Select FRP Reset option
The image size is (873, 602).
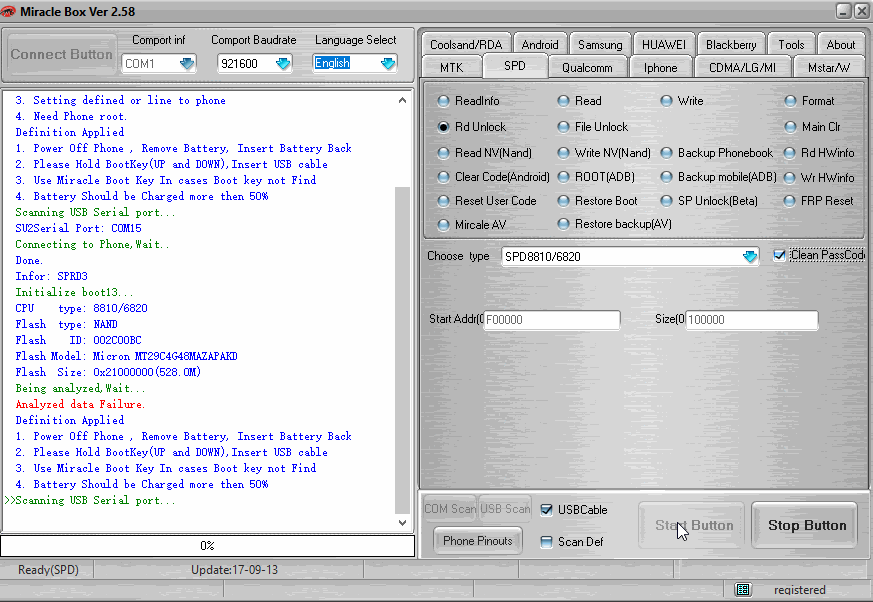click(790, 201)
